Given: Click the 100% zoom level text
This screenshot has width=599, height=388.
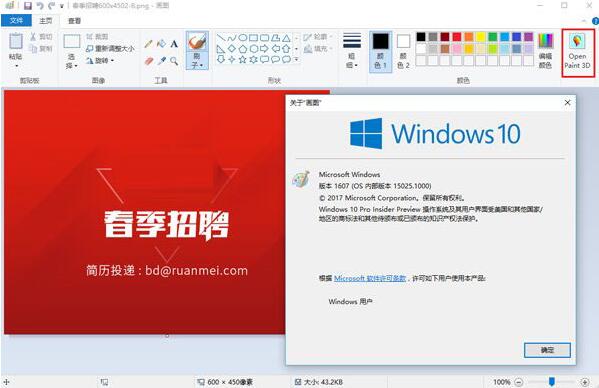Looking at the screenshot, I should point(502,382).
